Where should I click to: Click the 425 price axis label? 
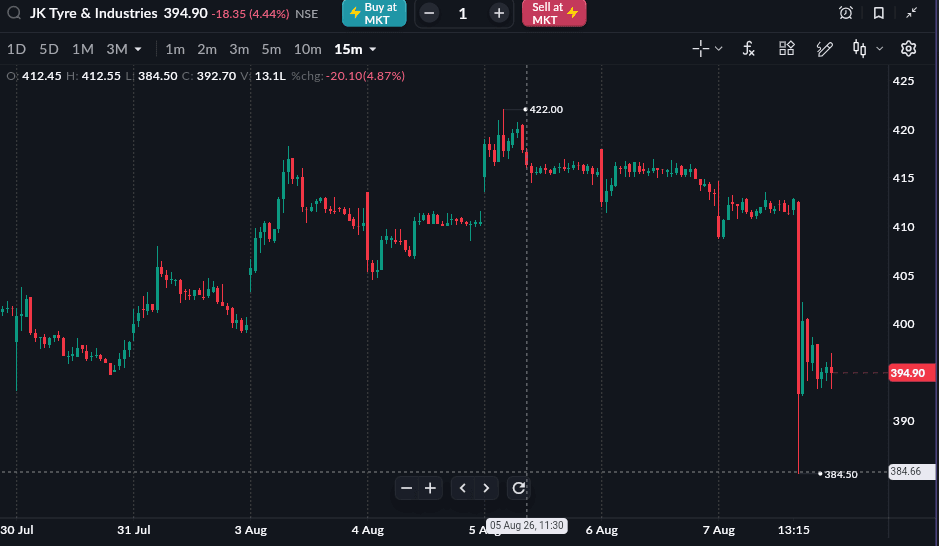(903, 81)
